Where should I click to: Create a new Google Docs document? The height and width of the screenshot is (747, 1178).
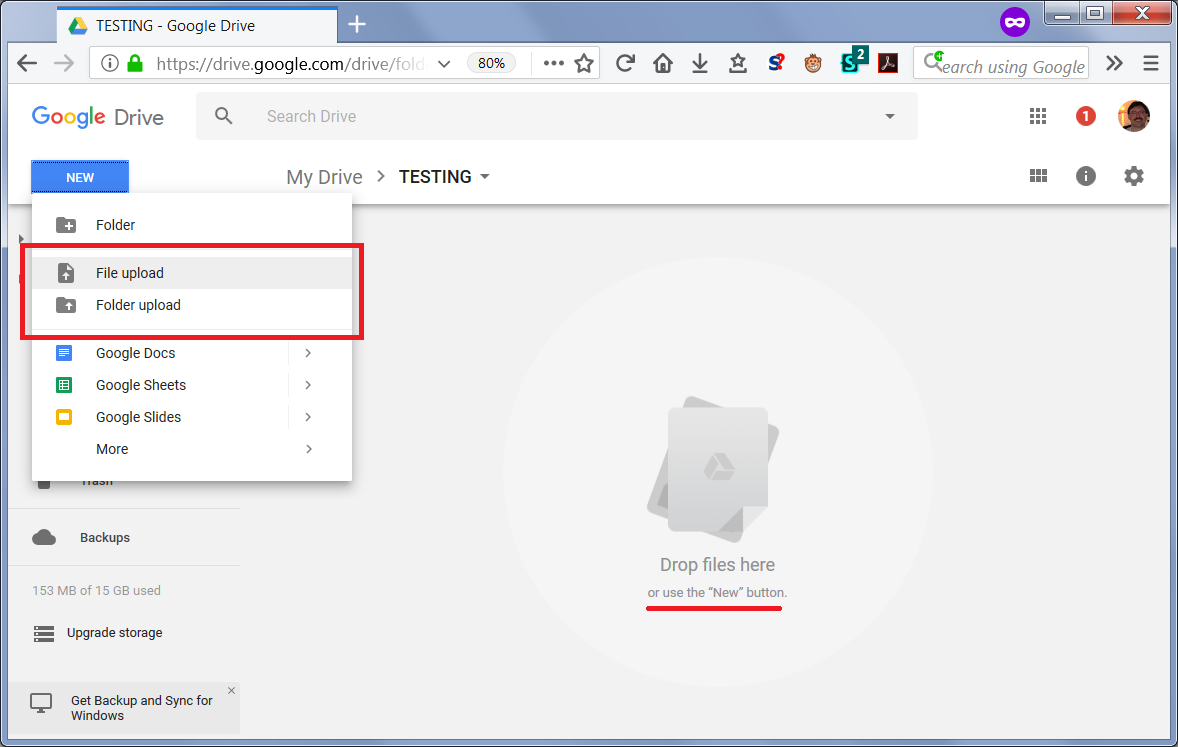pyautogui.click(x=159, y=352)
